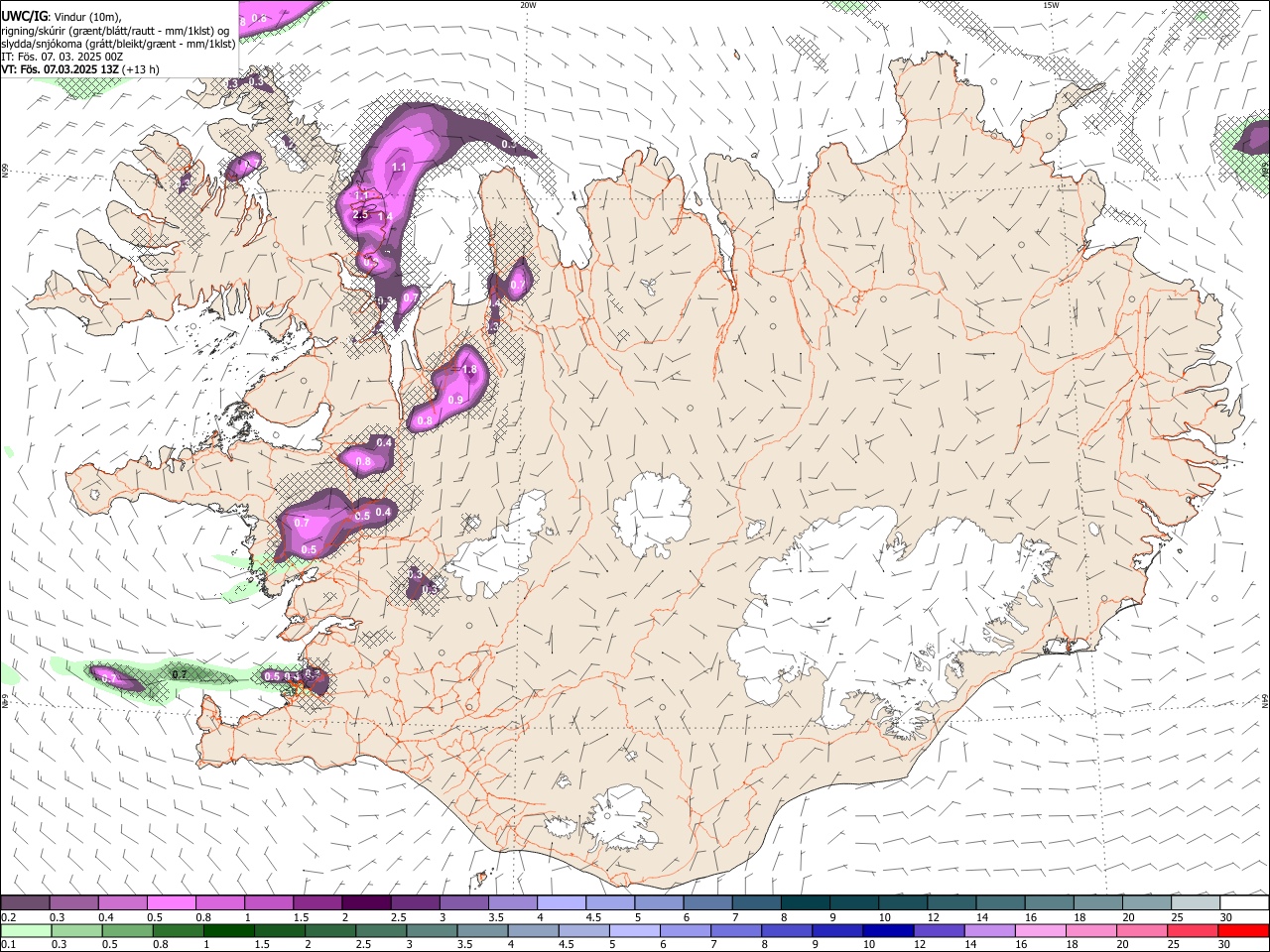1270x952 pixels.
Task: Select the darkest purple 2–2.5 swatch in the top legend row
Action: coord(365,903)
